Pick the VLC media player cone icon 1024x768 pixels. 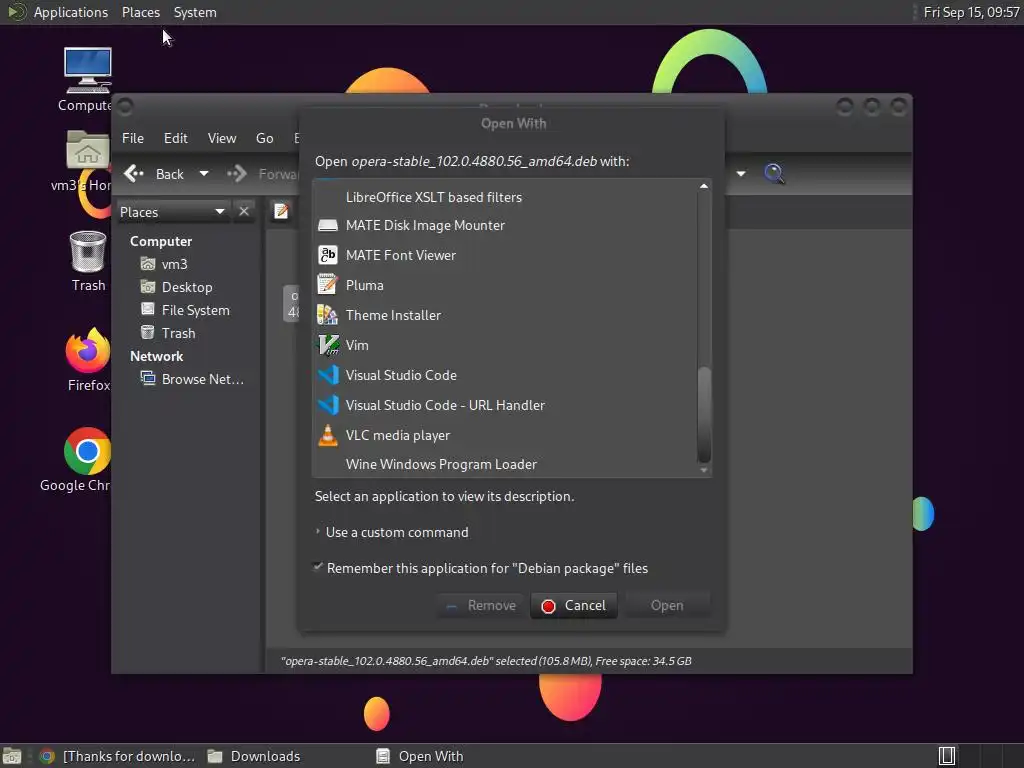coord(327,435)
